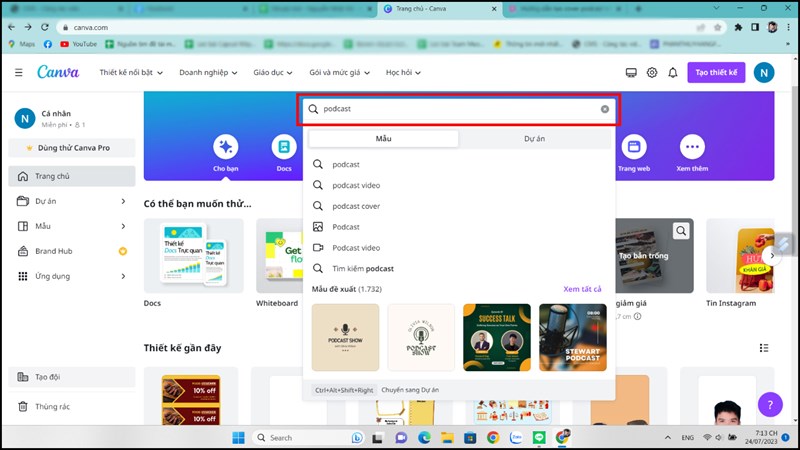This screenshot has width=800, height=450.
Task: Expand Thiết kế nổi bật menu
Action: (x=131, y=72)
